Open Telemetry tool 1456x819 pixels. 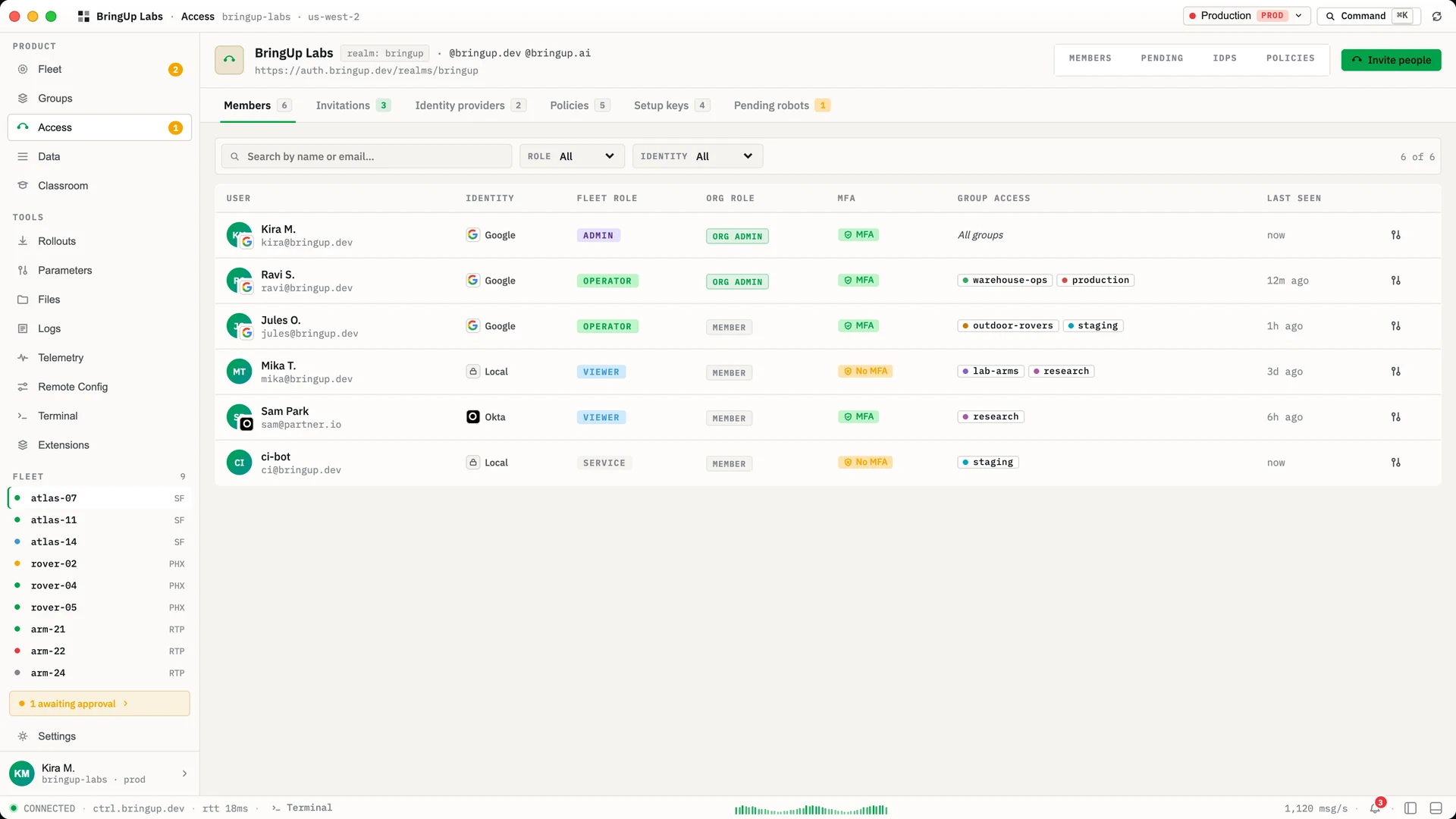pyautogui.click(x=99, y=358)
